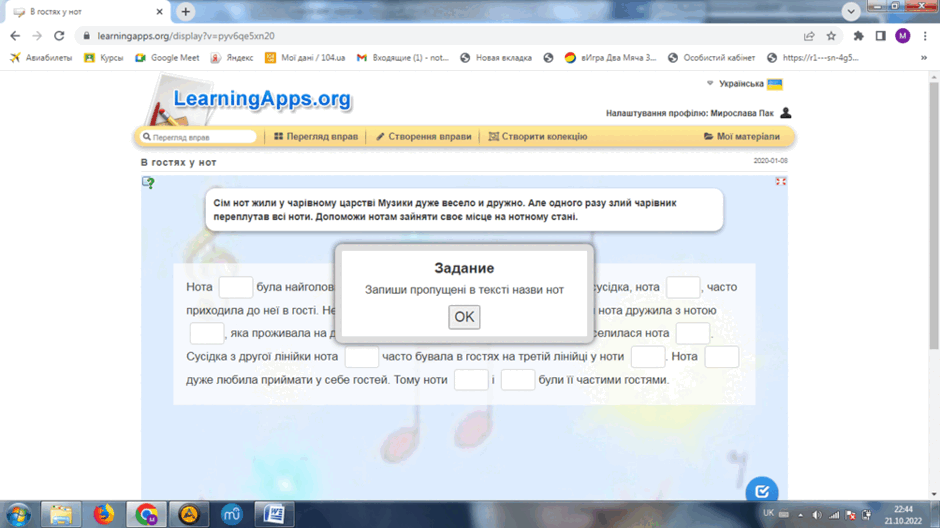The image size is (940, 528).
Task: Click blank after третій лінійці у ноти
Action: 647,357
